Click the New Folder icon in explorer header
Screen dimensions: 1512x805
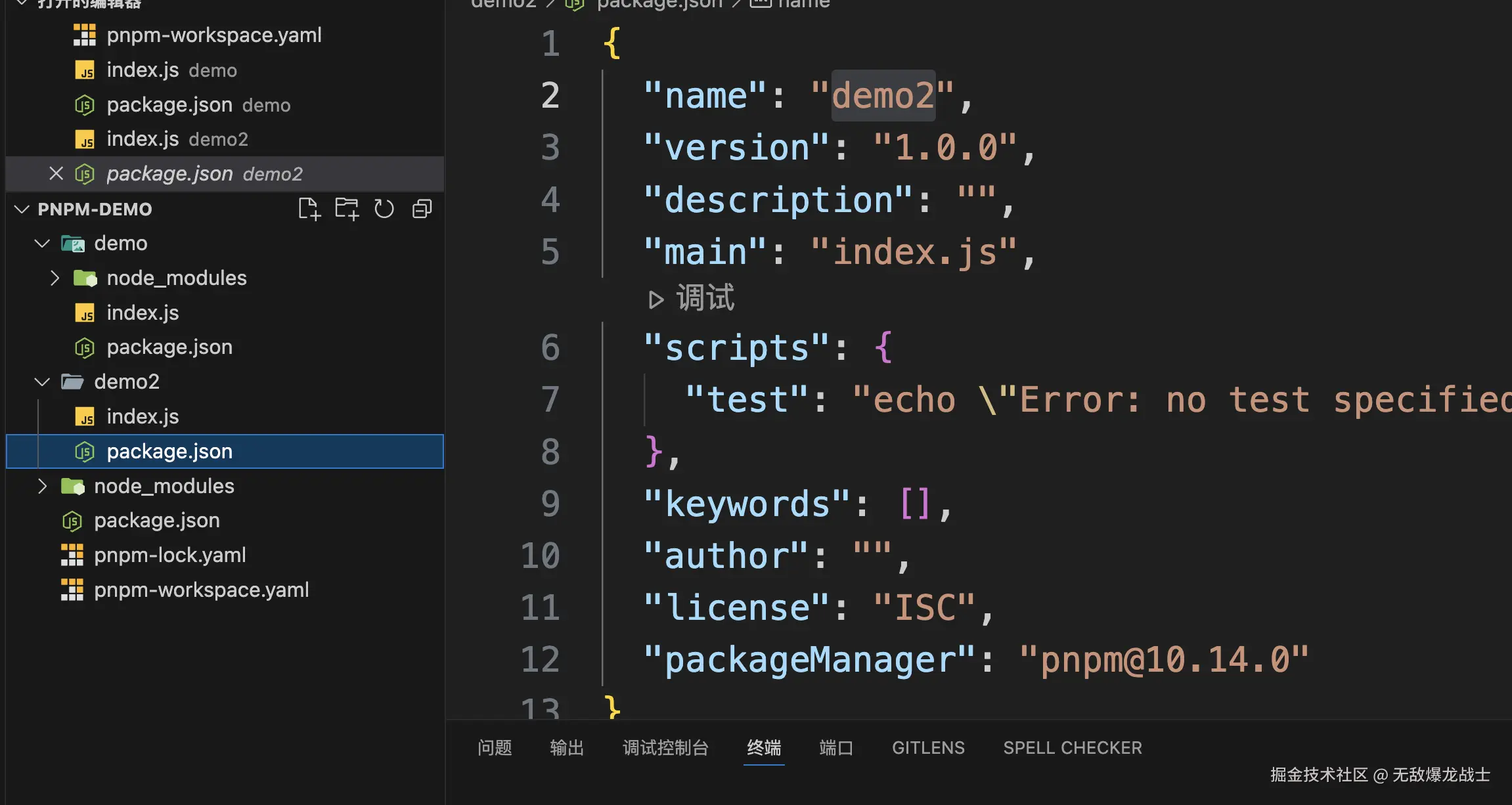pyautogui.click(x=346, y=209)
